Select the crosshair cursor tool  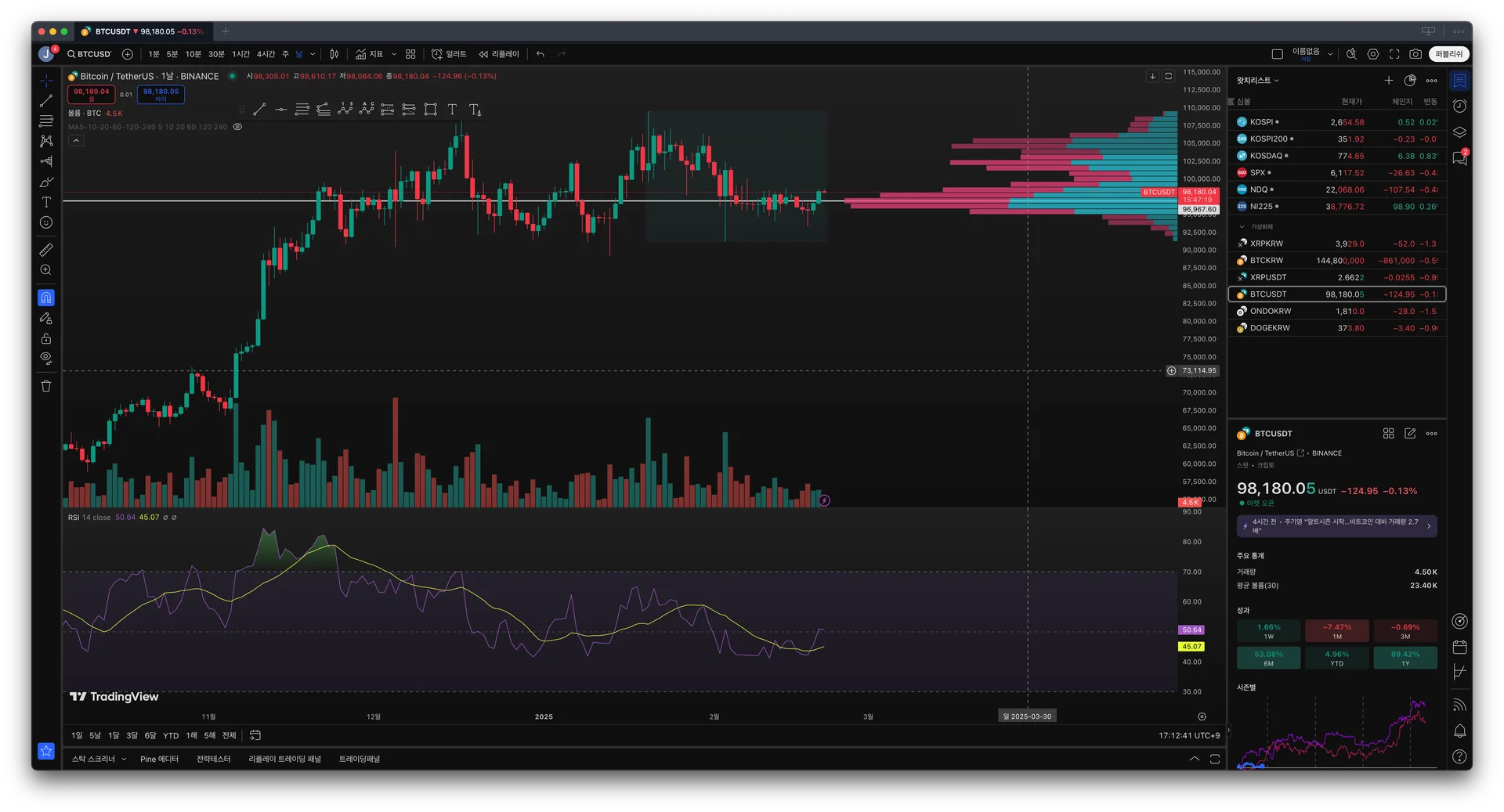coord(46,81)
